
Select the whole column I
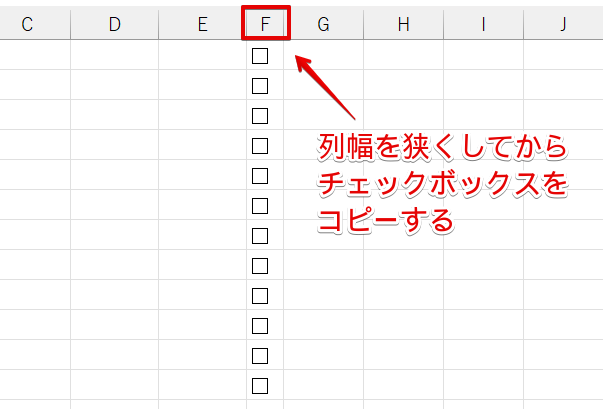click(483, 25)
